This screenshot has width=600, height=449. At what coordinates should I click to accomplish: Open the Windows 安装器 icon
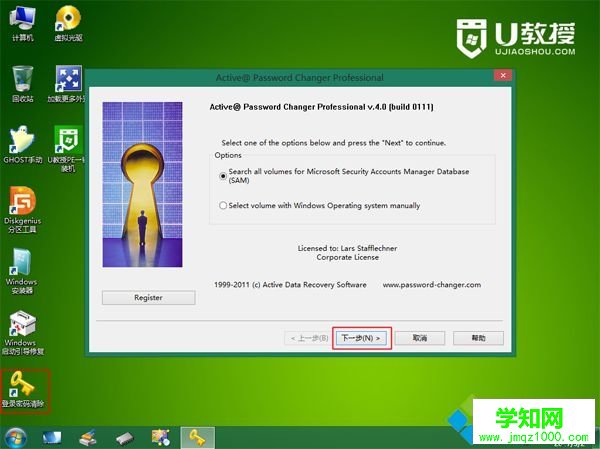tap(21, 271)
